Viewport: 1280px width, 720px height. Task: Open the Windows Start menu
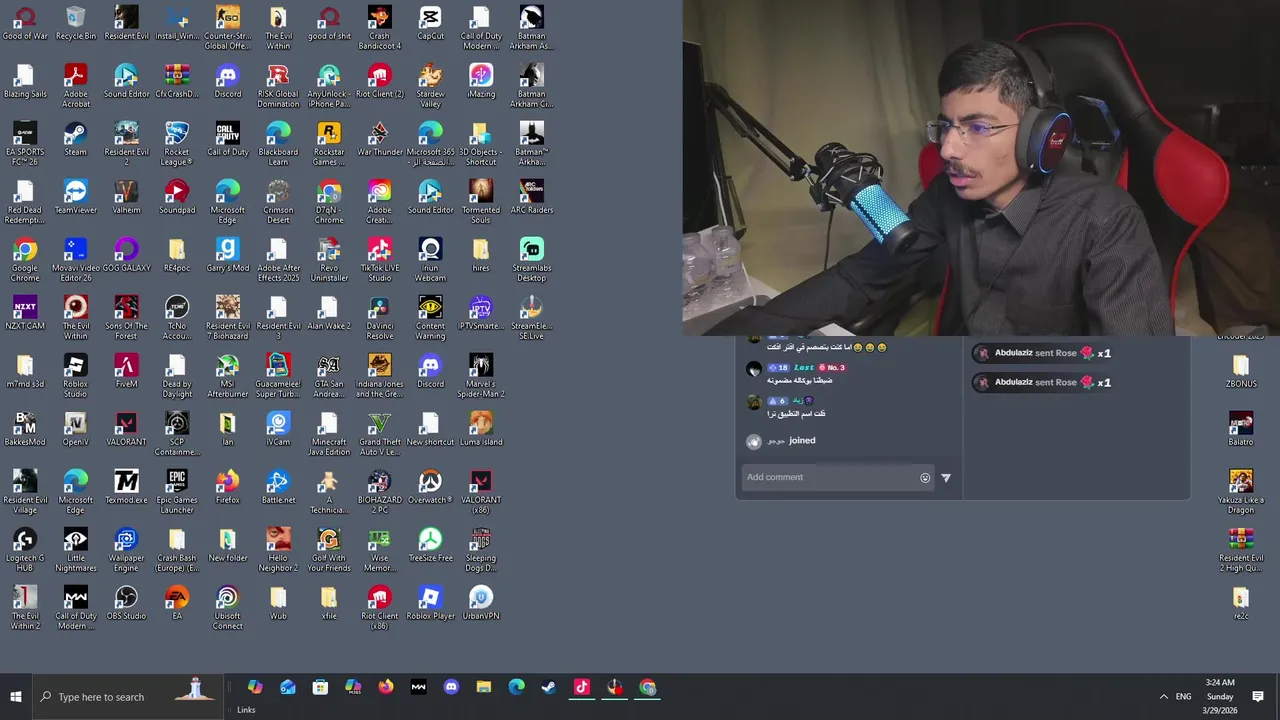click(16, 697)
